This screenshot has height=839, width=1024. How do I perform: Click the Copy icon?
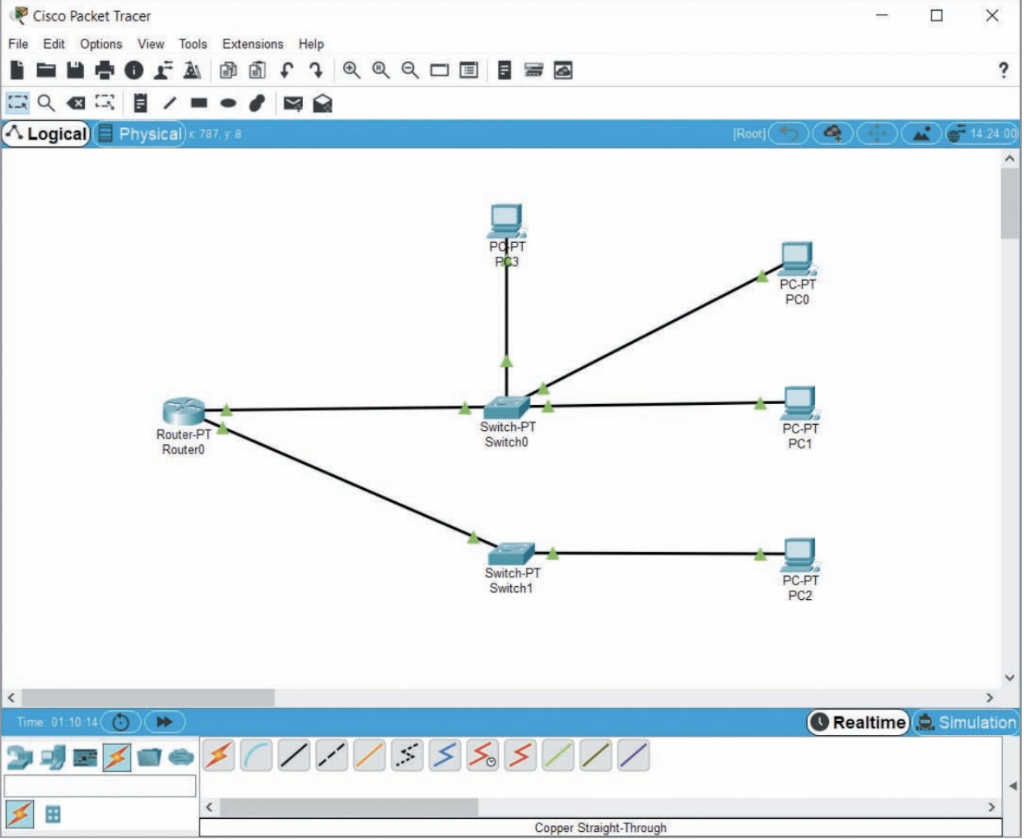228,70
